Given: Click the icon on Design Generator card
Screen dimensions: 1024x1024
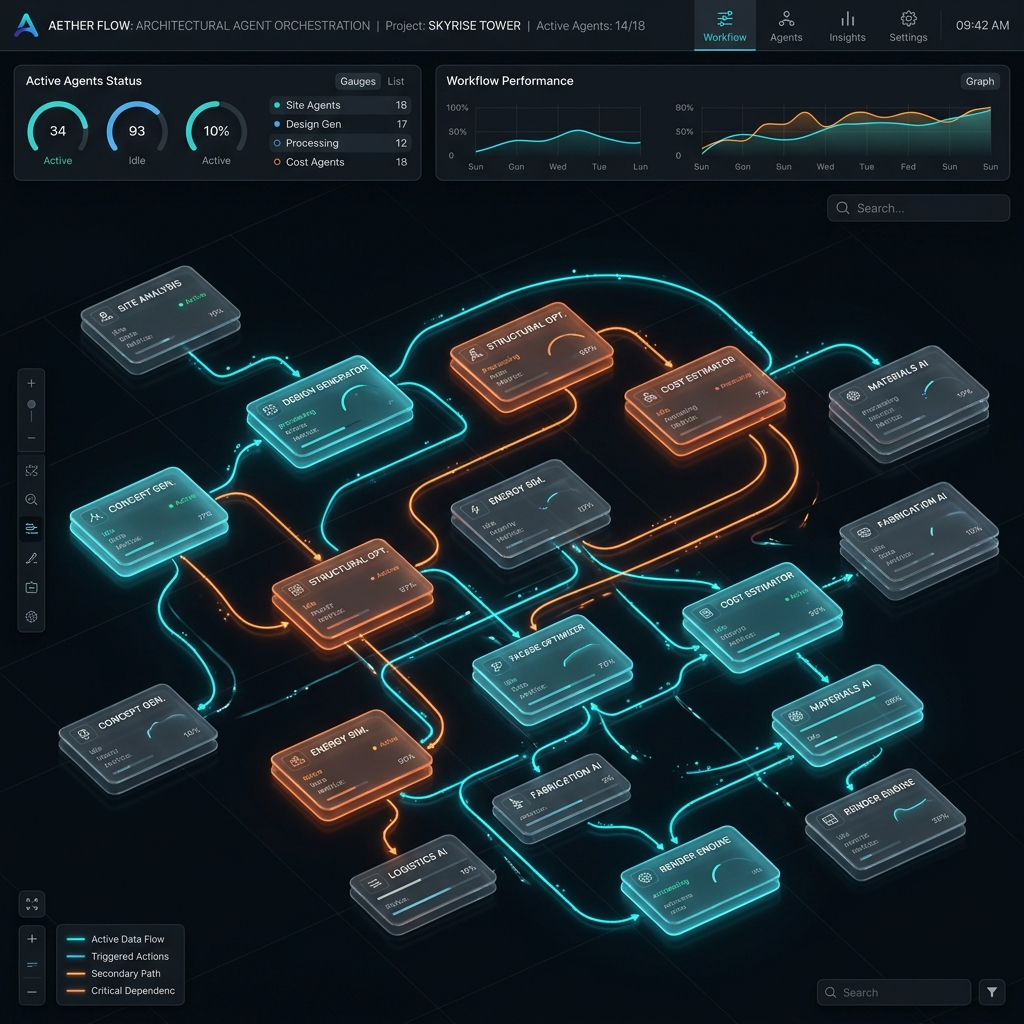Looking at the screenshot, I should [269, 410].
